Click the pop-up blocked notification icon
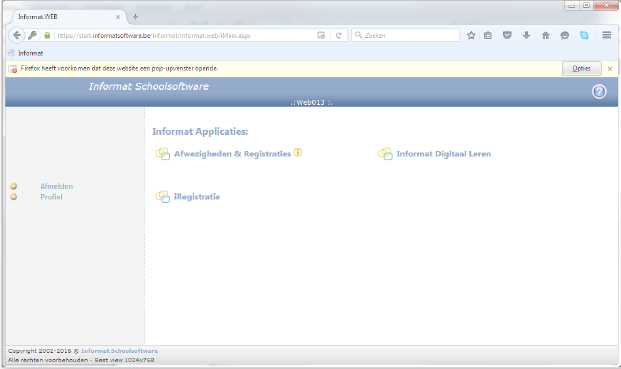Image resolution: width=621 pixels, height=369 pixels. pyautogui.click(x=13, y=68)
